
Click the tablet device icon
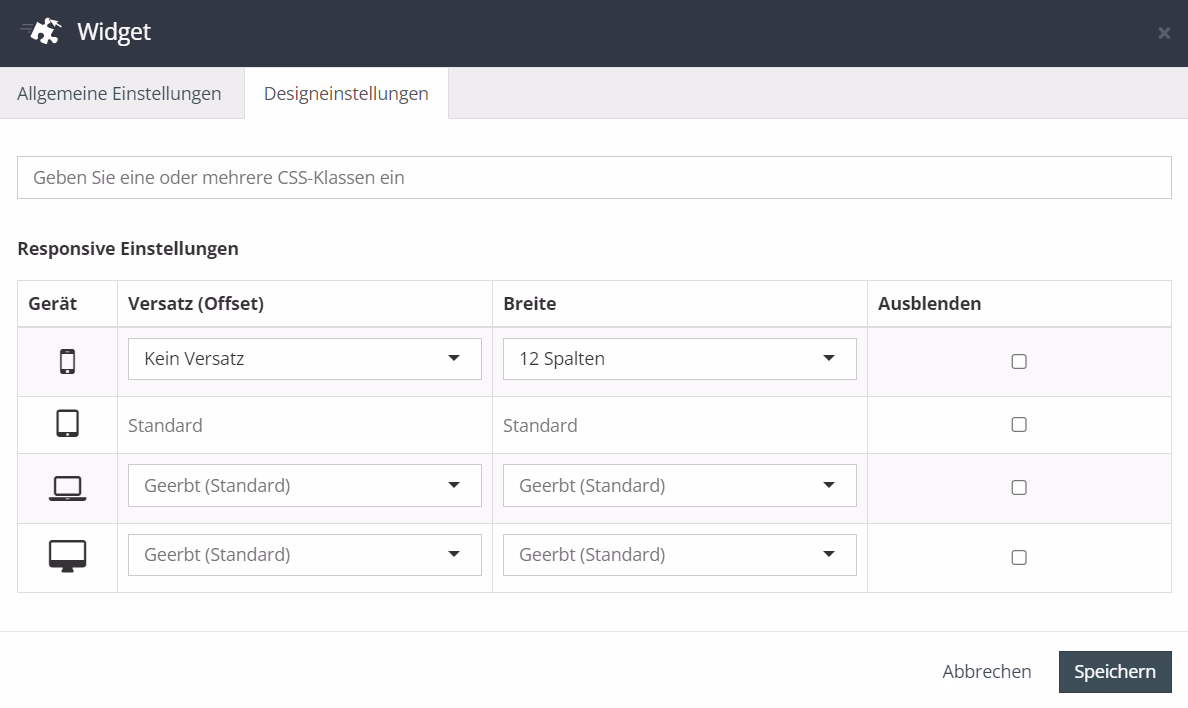[67, 424]
